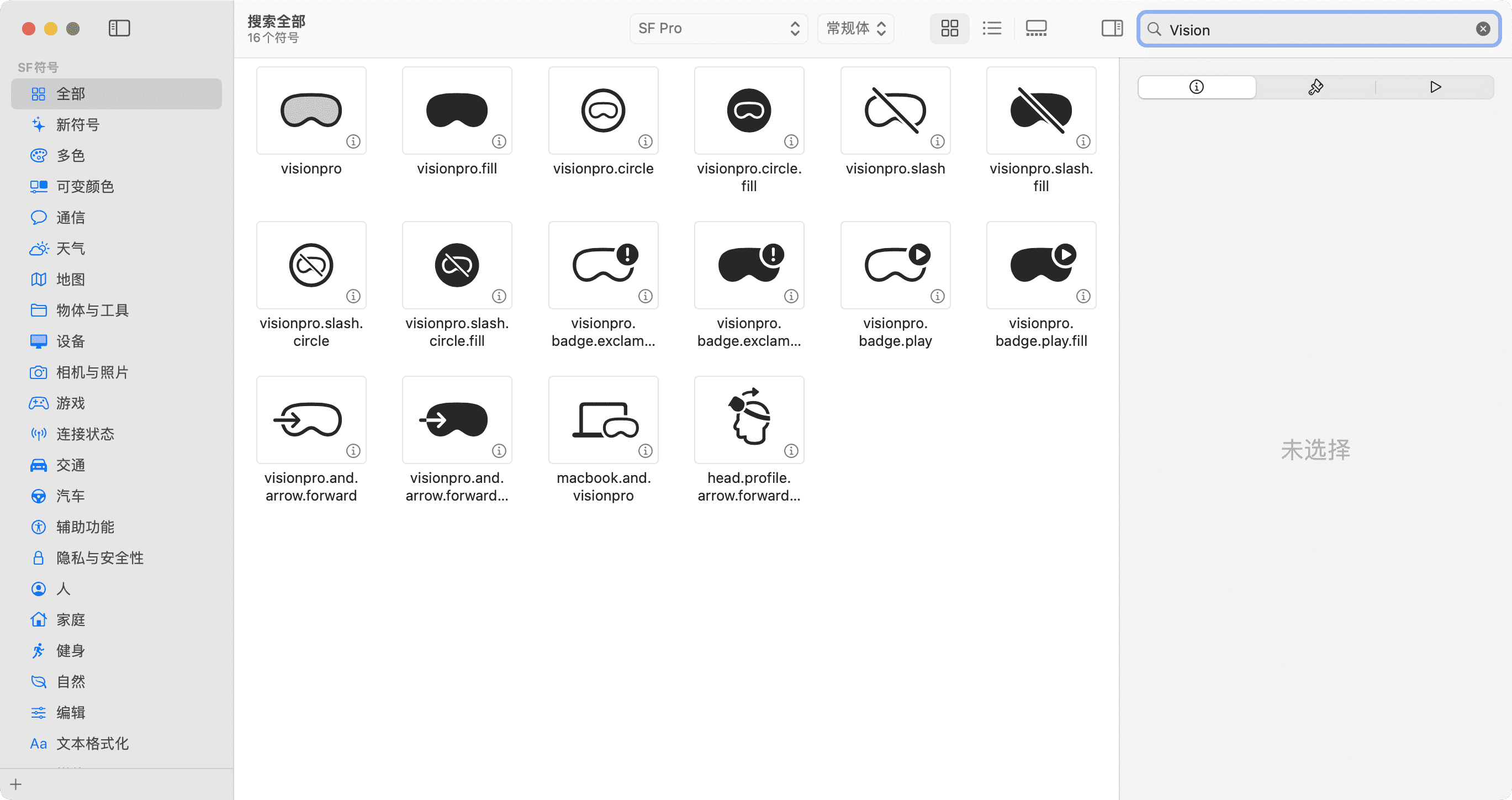Viewport: 1512px width, 800px height.
Task: Switch to list view
Action: (x=992, y=28)
